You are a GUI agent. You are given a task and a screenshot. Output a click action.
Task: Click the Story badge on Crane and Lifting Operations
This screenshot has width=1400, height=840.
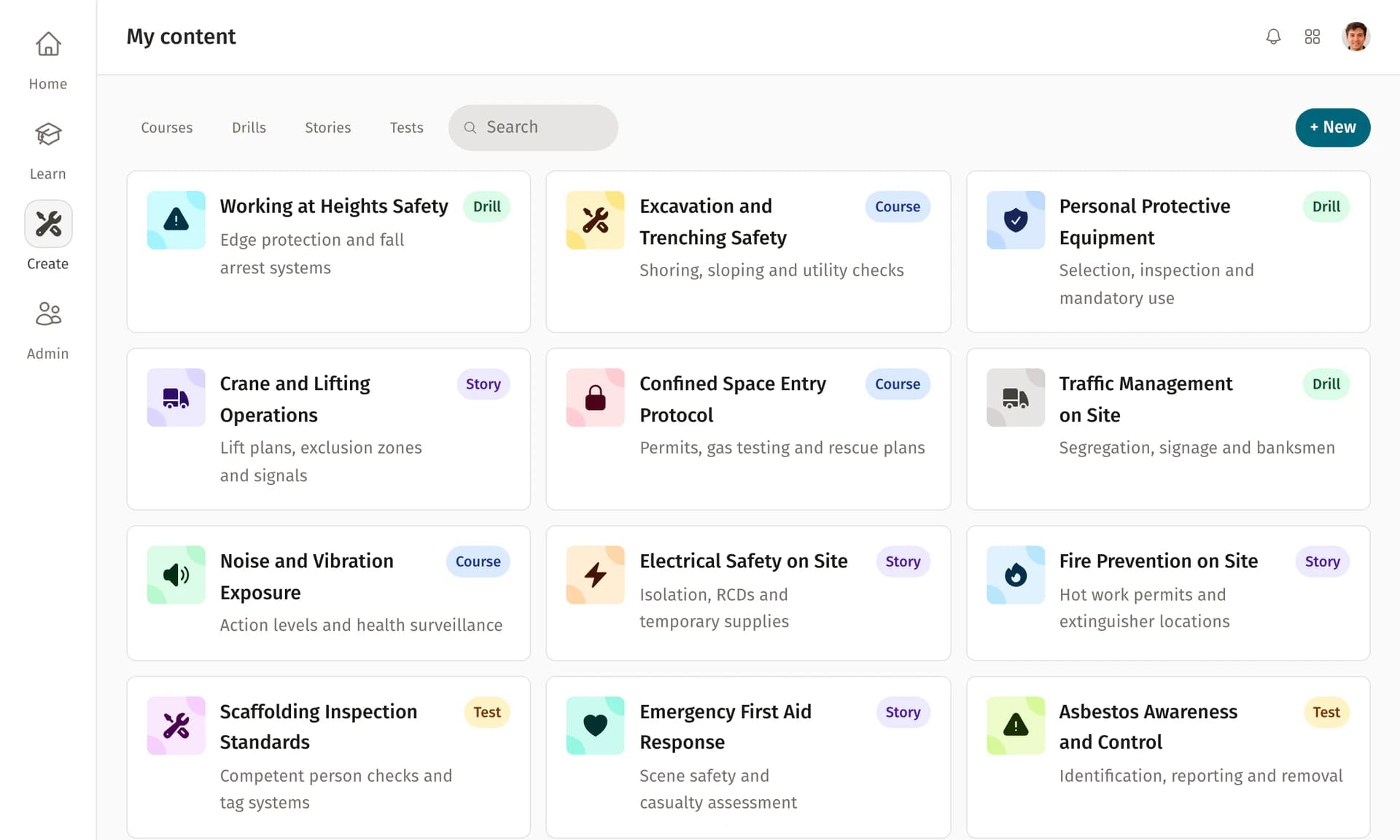tap(483, 384)
